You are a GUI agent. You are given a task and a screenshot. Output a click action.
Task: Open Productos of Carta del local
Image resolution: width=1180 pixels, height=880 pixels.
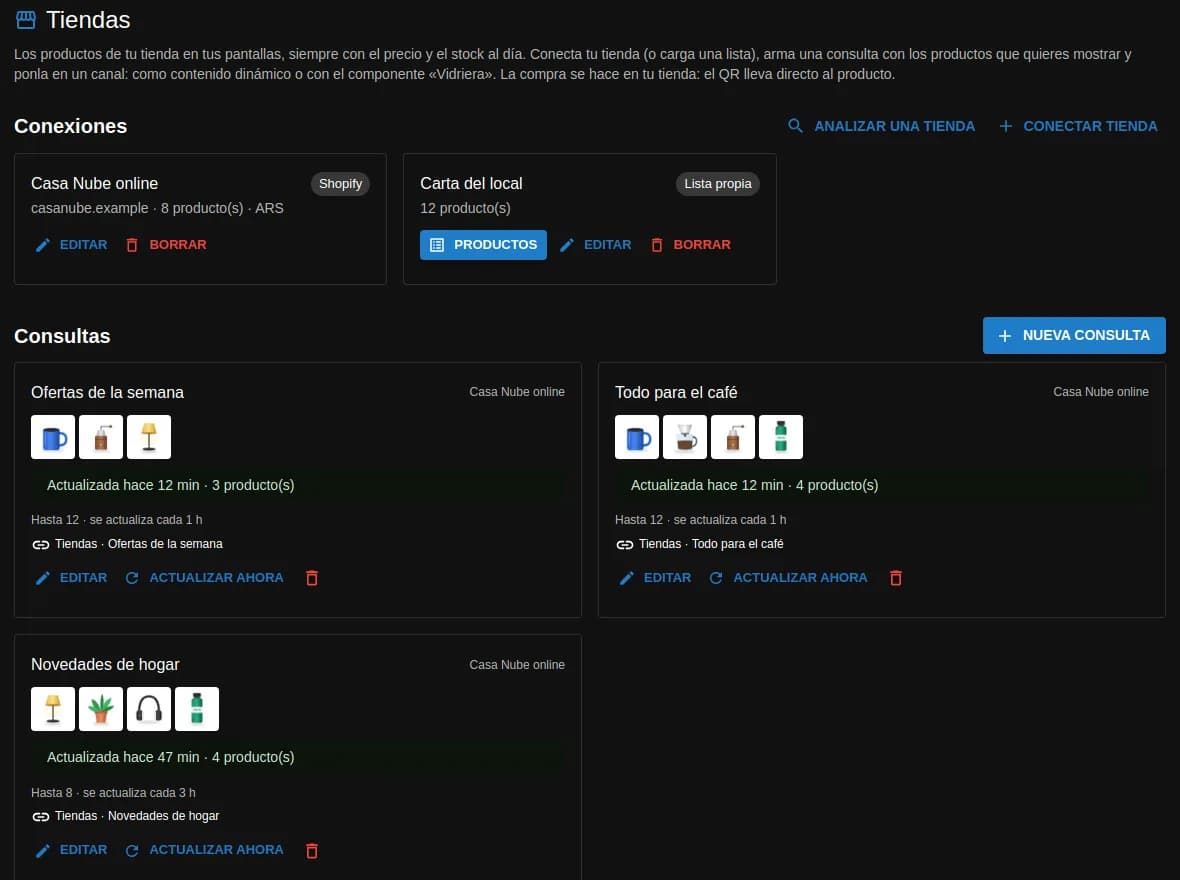pyautogui.click(x=483, y=245)
